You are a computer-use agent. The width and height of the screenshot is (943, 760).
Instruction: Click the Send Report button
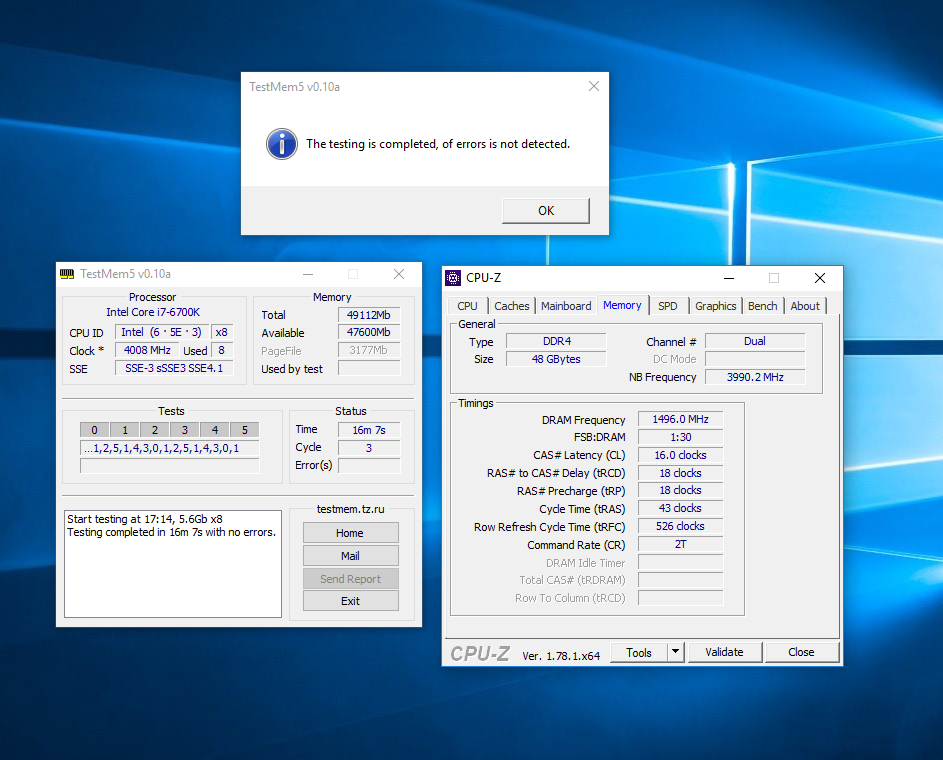coord(350,578)
